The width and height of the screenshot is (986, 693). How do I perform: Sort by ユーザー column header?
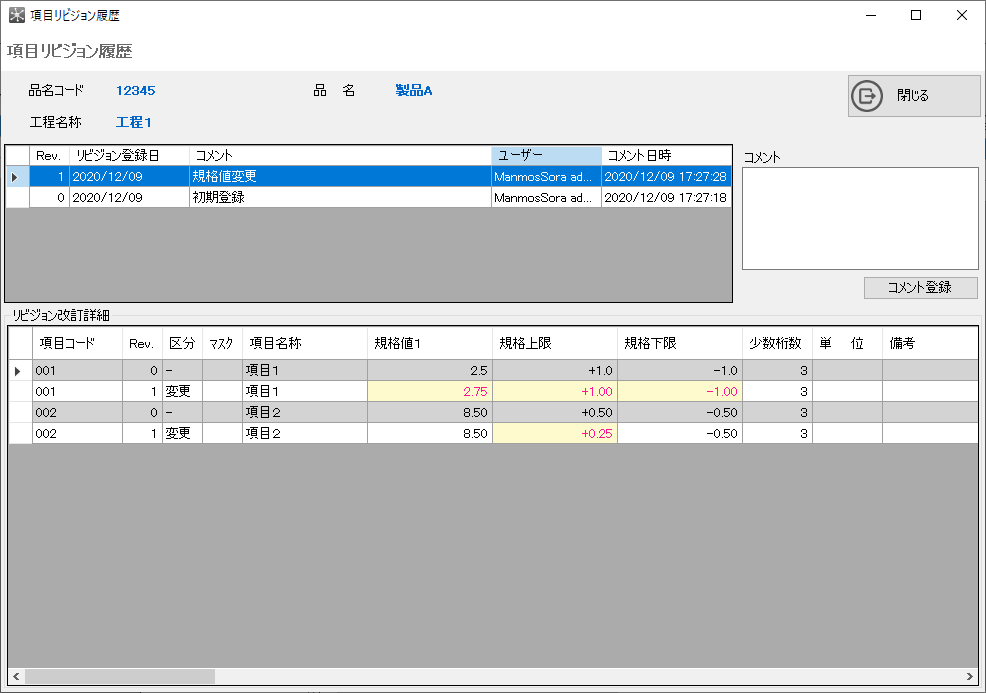point(546,156)
